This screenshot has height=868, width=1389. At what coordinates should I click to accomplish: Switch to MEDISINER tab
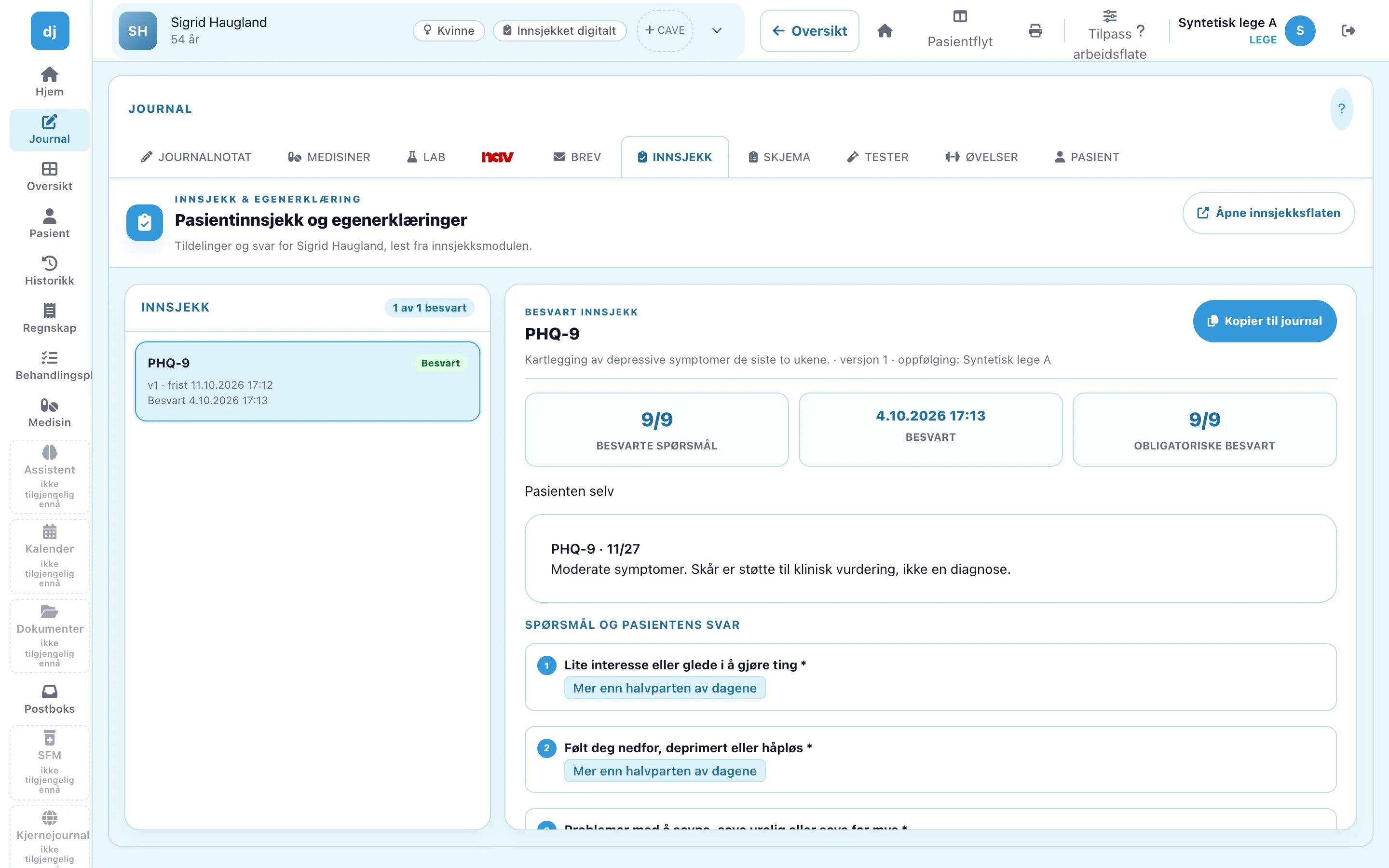point(329,157)
